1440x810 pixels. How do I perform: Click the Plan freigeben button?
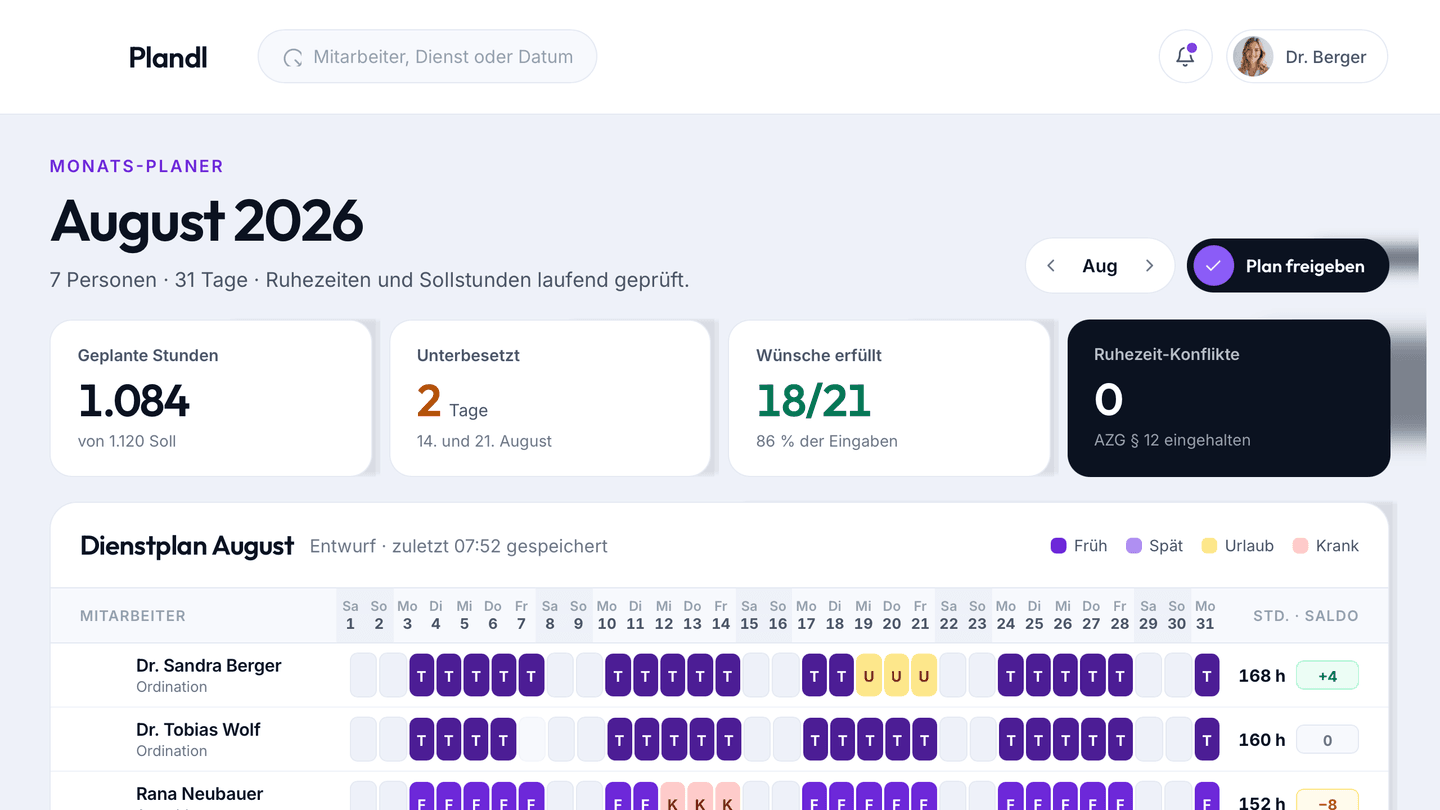pyautogui.click(x=1288, y=266)
